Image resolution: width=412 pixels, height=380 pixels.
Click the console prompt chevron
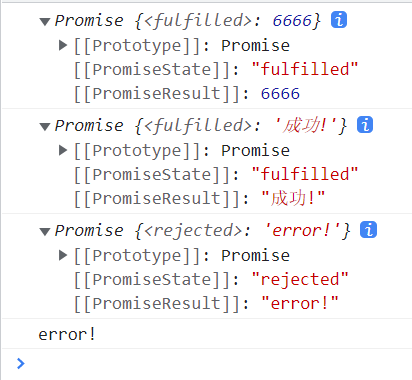click(x=21, y=364)
